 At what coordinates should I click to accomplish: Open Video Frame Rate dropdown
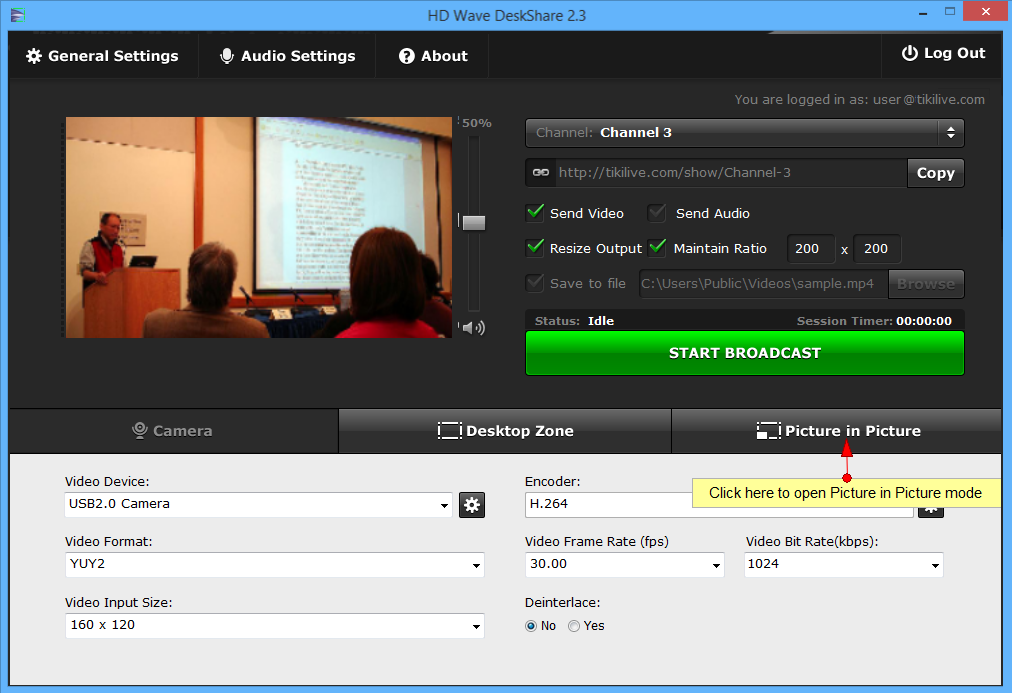click(624, 565)
